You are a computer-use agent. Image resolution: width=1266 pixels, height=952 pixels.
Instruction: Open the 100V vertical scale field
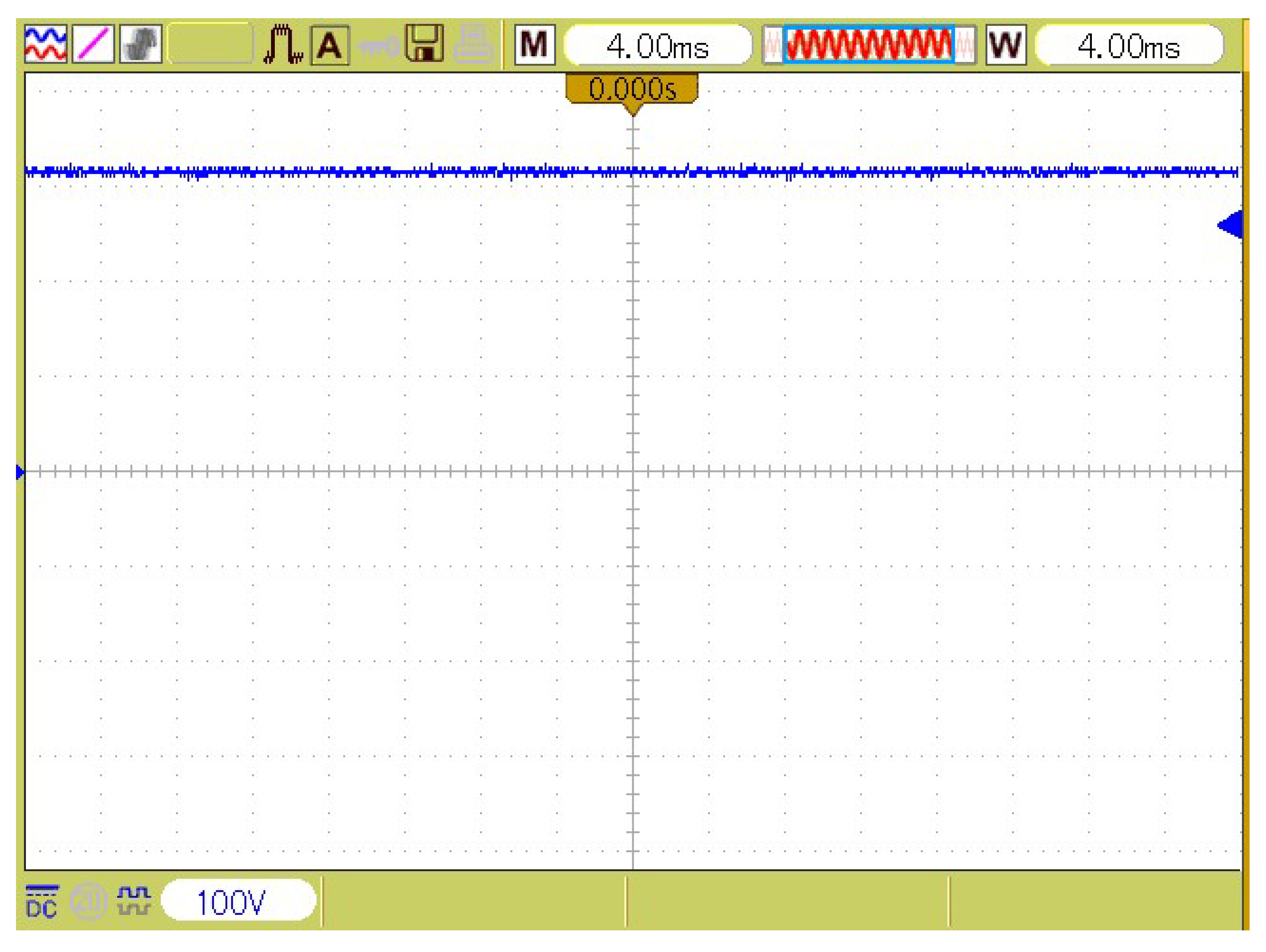pos(238,901)
